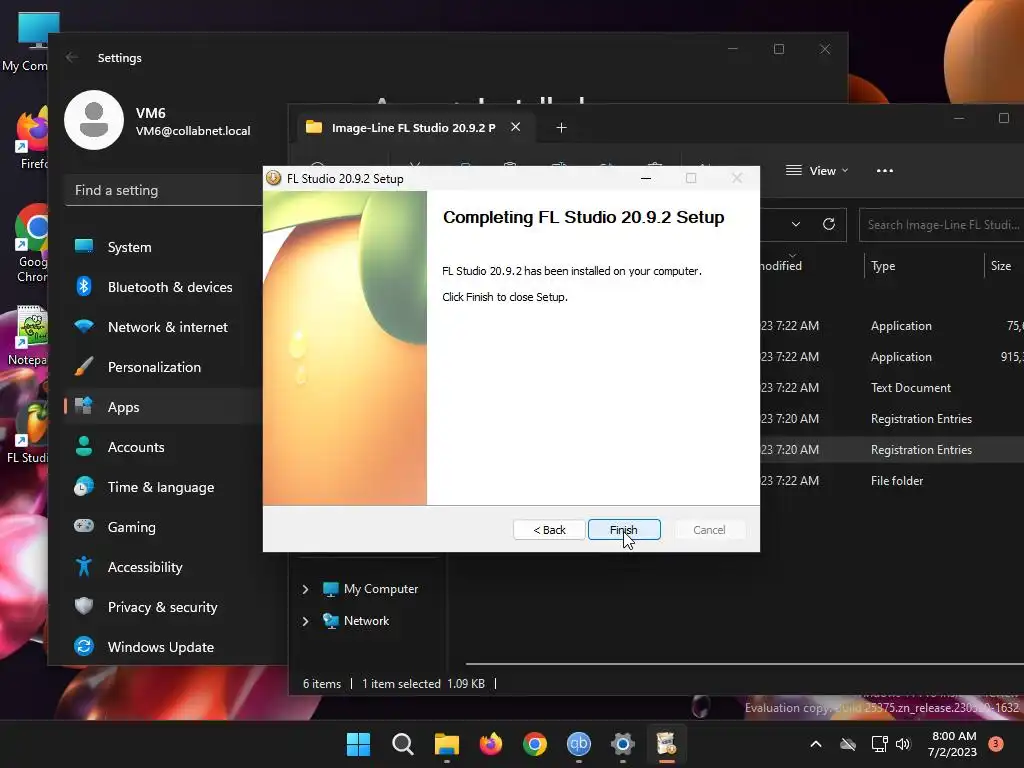Click the Accessibility figure icon
1024x768 pixels.
(84, 566)
